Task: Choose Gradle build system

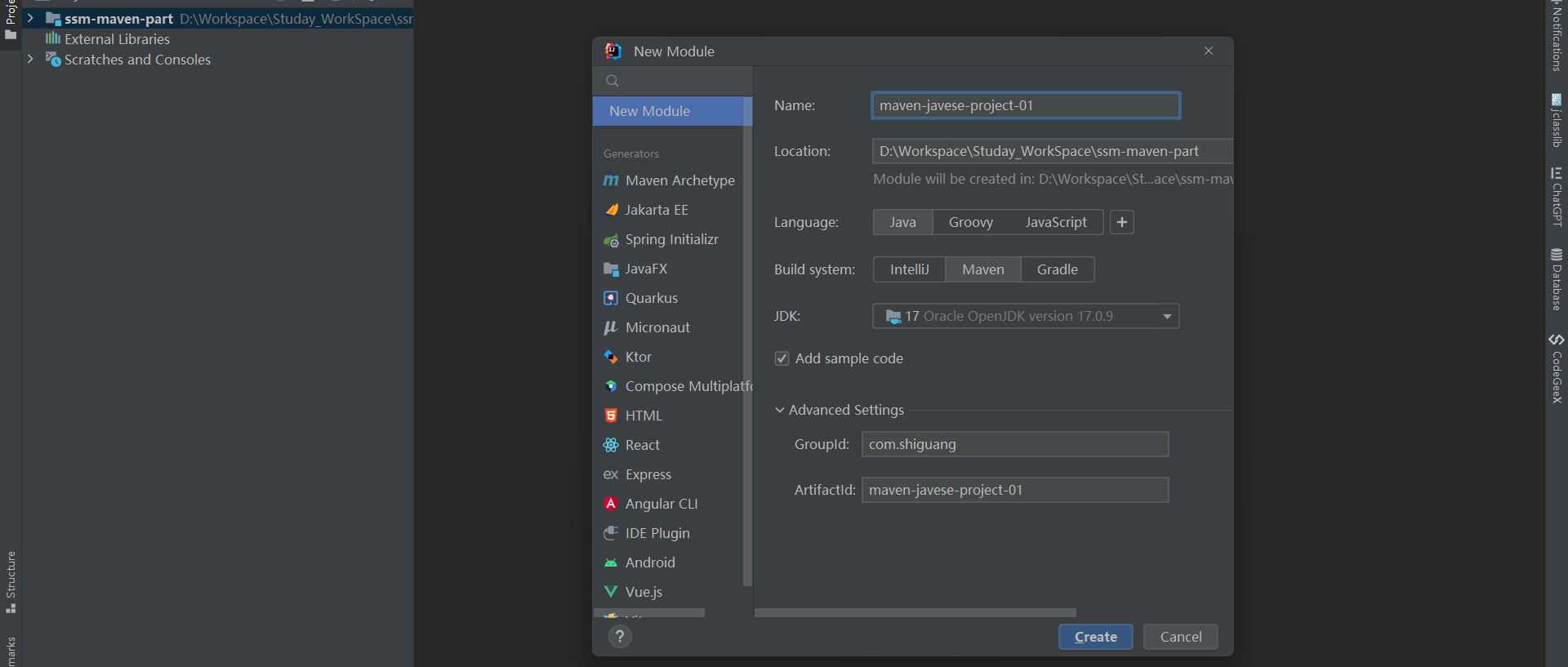Action: pos(1058,269)
